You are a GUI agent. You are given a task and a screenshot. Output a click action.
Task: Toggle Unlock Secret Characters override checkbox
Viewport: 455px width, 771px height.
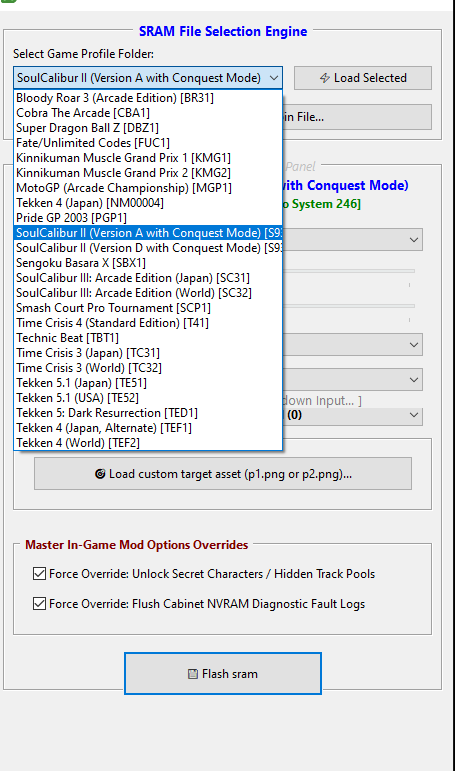(x=39, y=574)
